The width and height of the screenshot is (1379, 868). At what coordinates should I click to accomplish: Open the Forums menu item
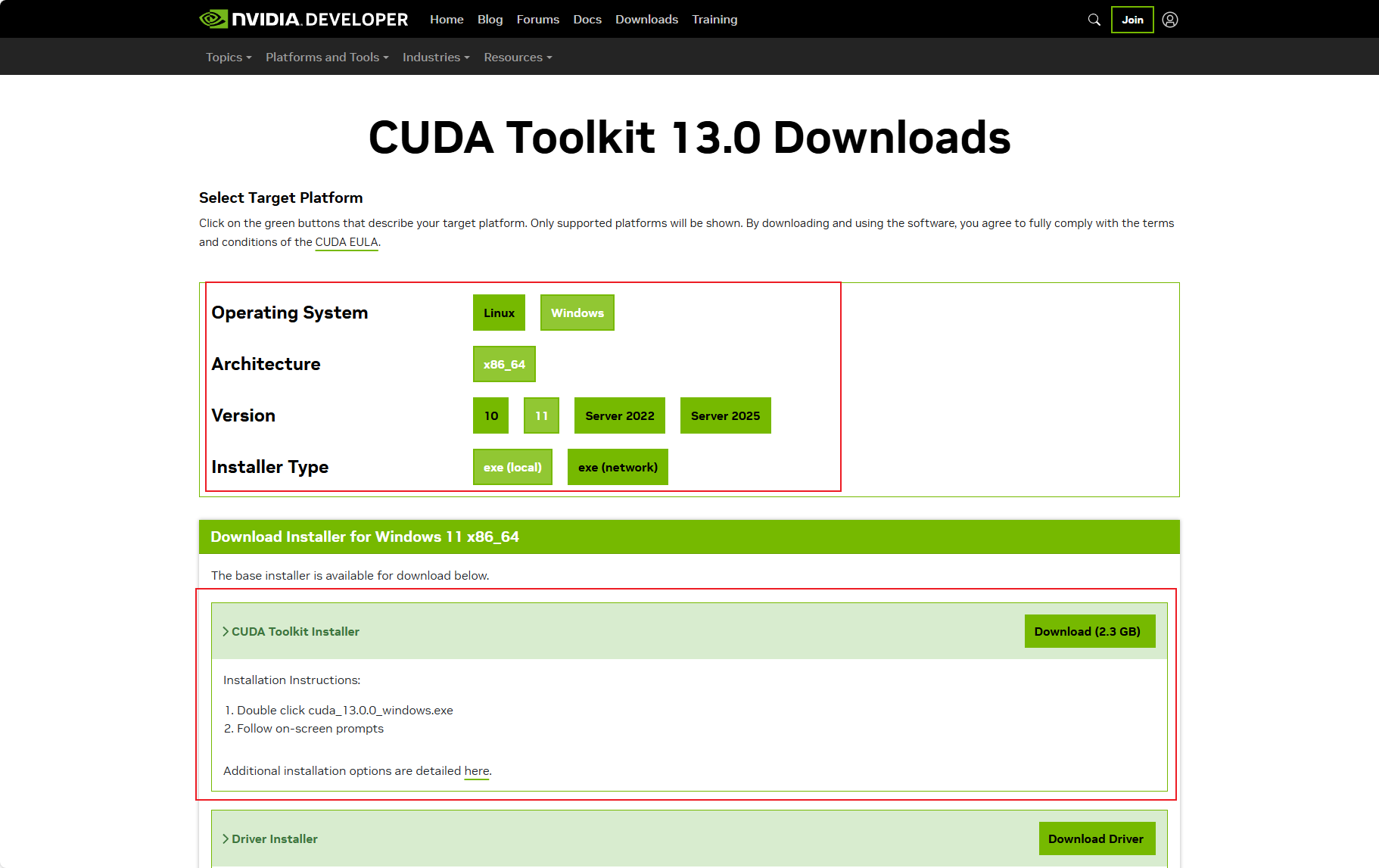pyautogui.click(x=538, y=19)
